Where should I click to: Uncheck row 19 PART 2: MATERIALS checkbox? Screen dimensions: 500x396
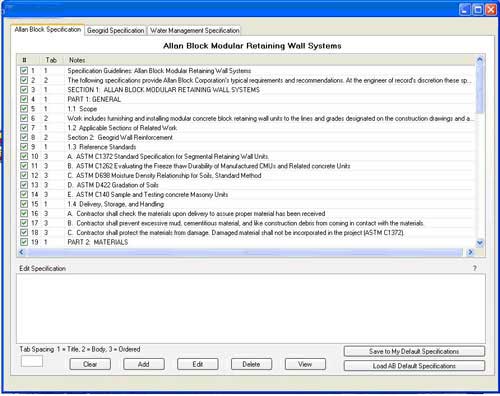(x=24, y=242)
